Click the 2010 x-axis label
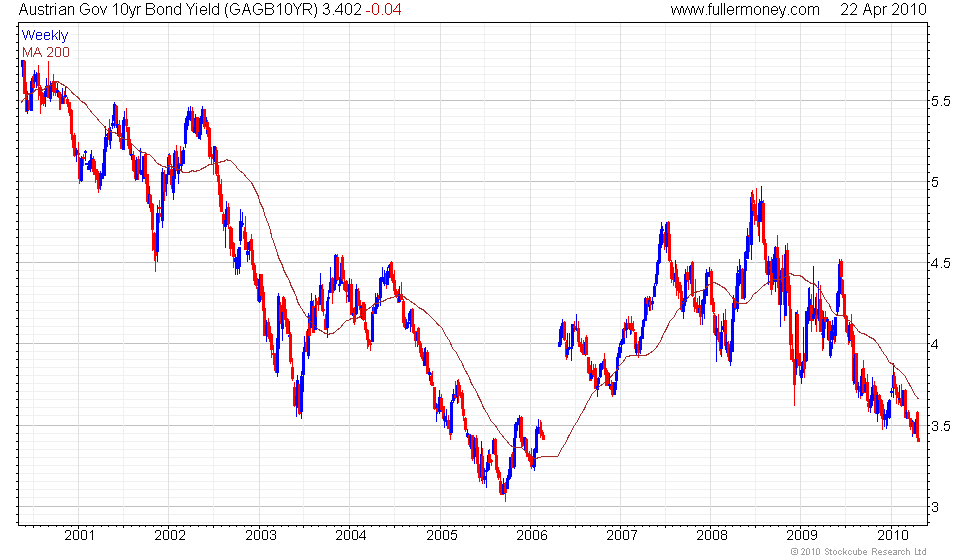The image size is (980, 560). tap(892, 535)
